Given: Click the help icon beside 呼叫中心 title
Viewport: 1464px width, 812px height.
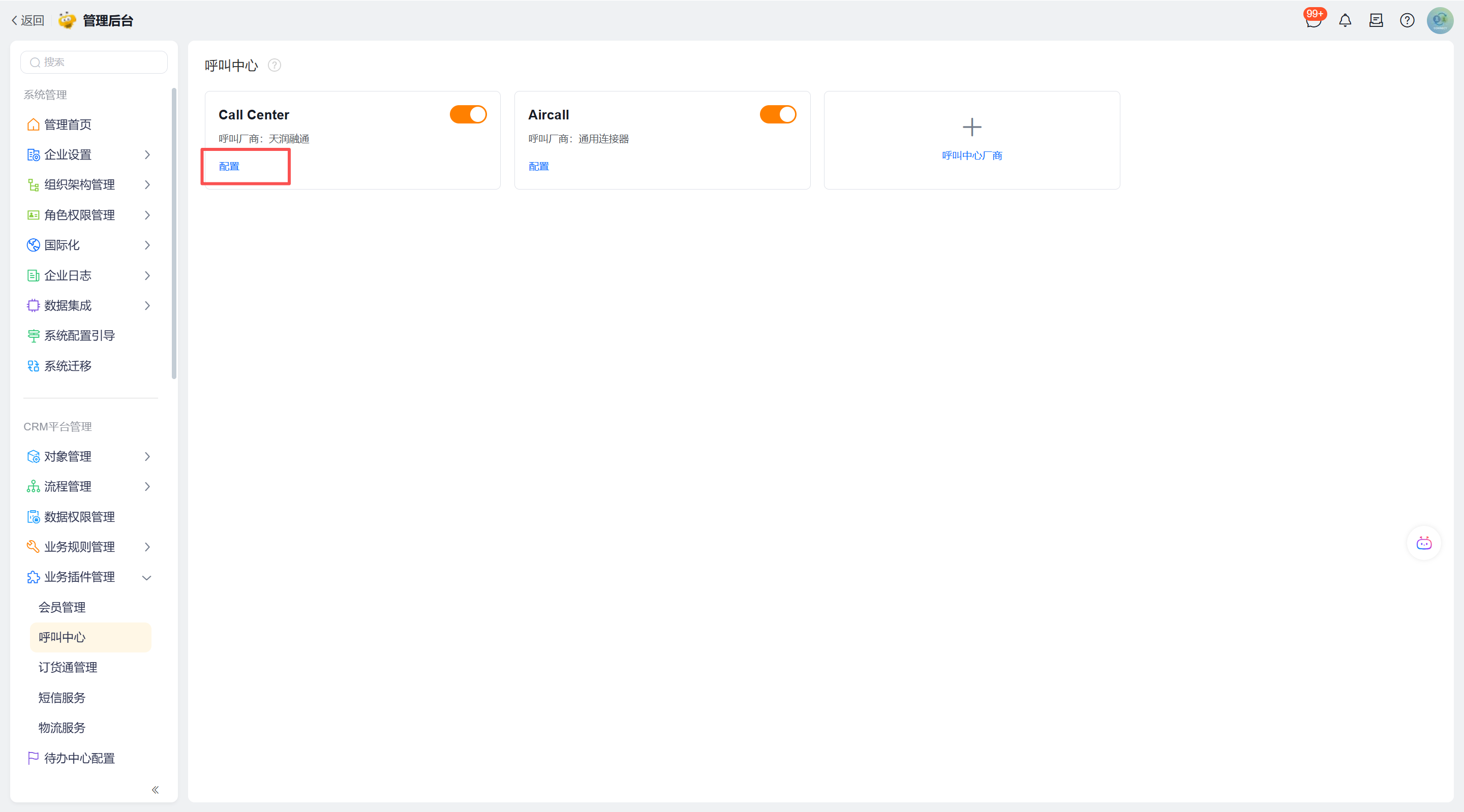Looking at the screenshot, I should 274,66.
